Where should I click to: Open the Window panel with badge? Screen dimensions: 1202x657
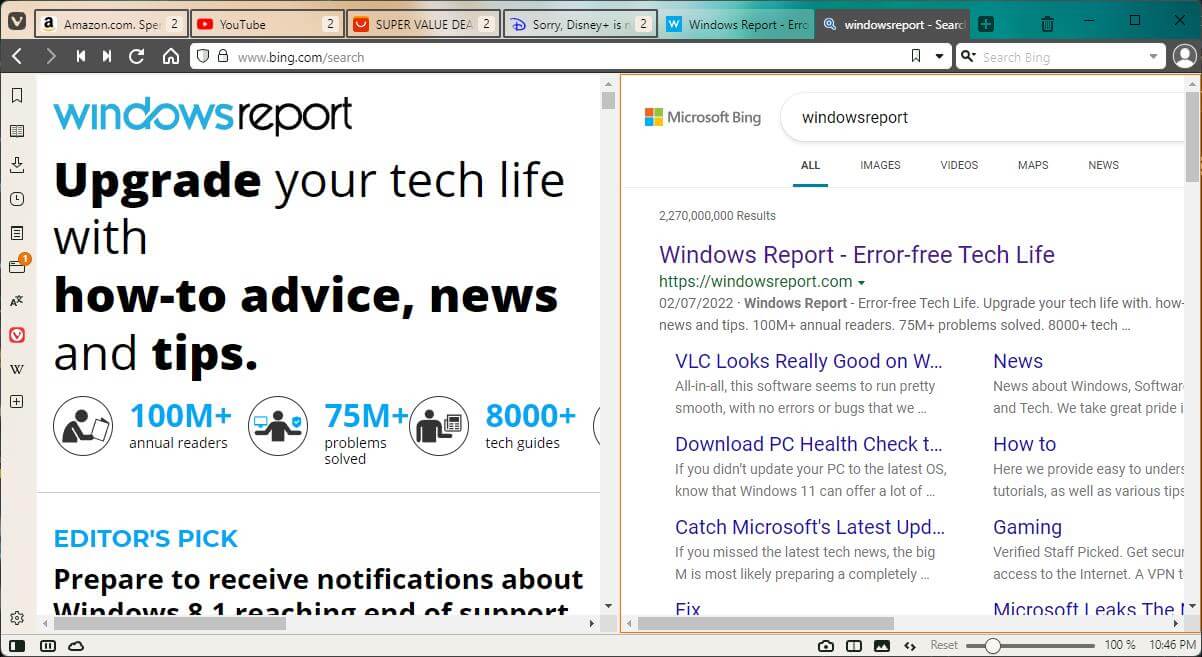[17, 266]
